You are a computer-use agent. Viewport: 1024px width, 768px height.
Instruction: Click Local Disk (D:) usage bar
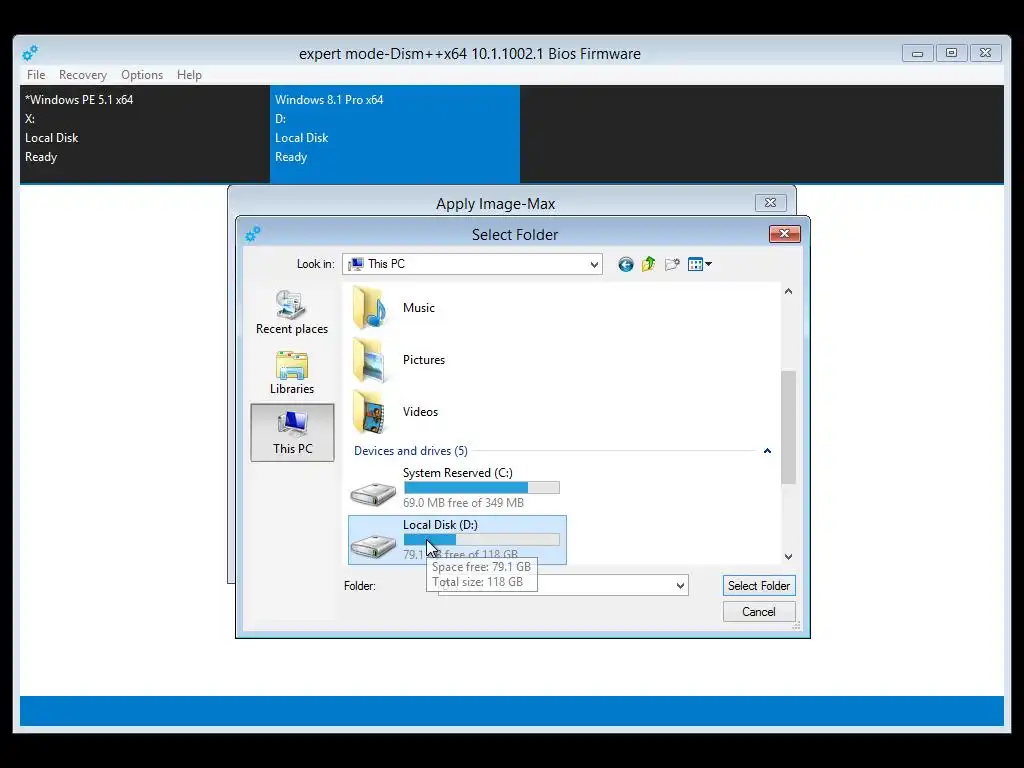481,539
